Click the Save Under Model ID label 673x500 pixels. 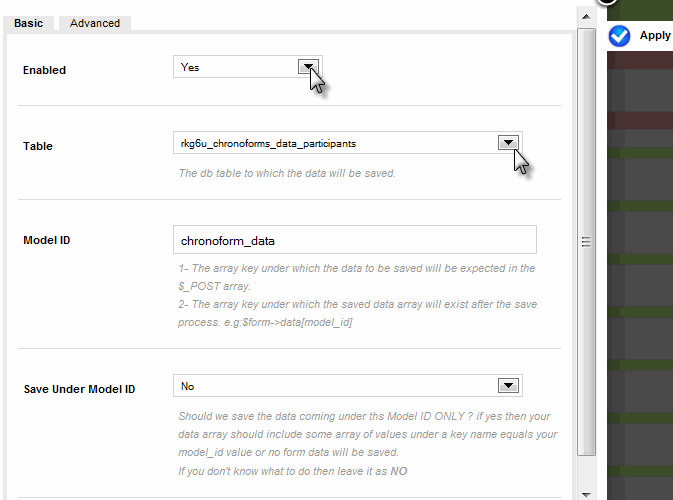click(79, 389)
